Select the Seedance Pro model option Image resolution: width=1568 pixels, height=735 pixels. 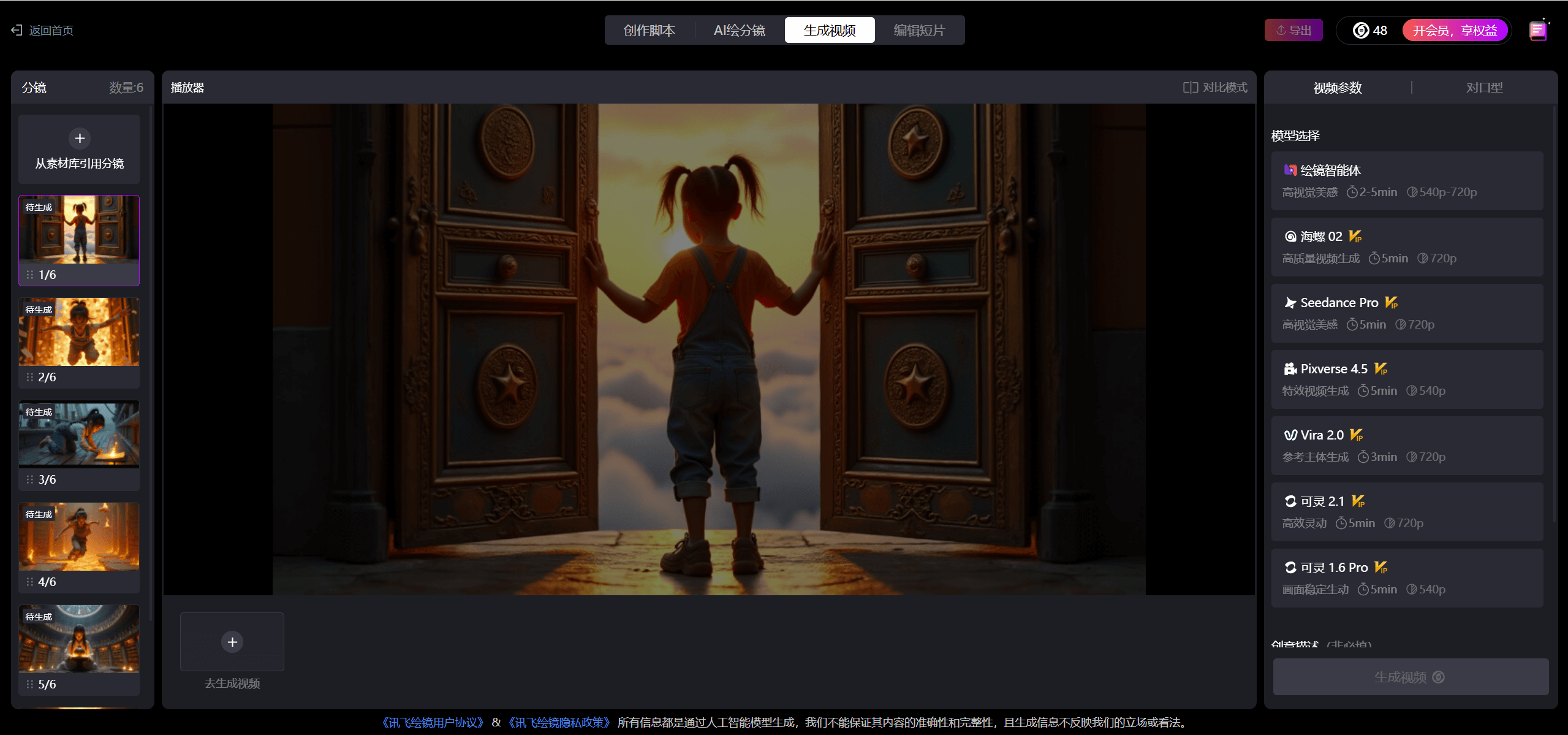click(x=1407, y=313)
